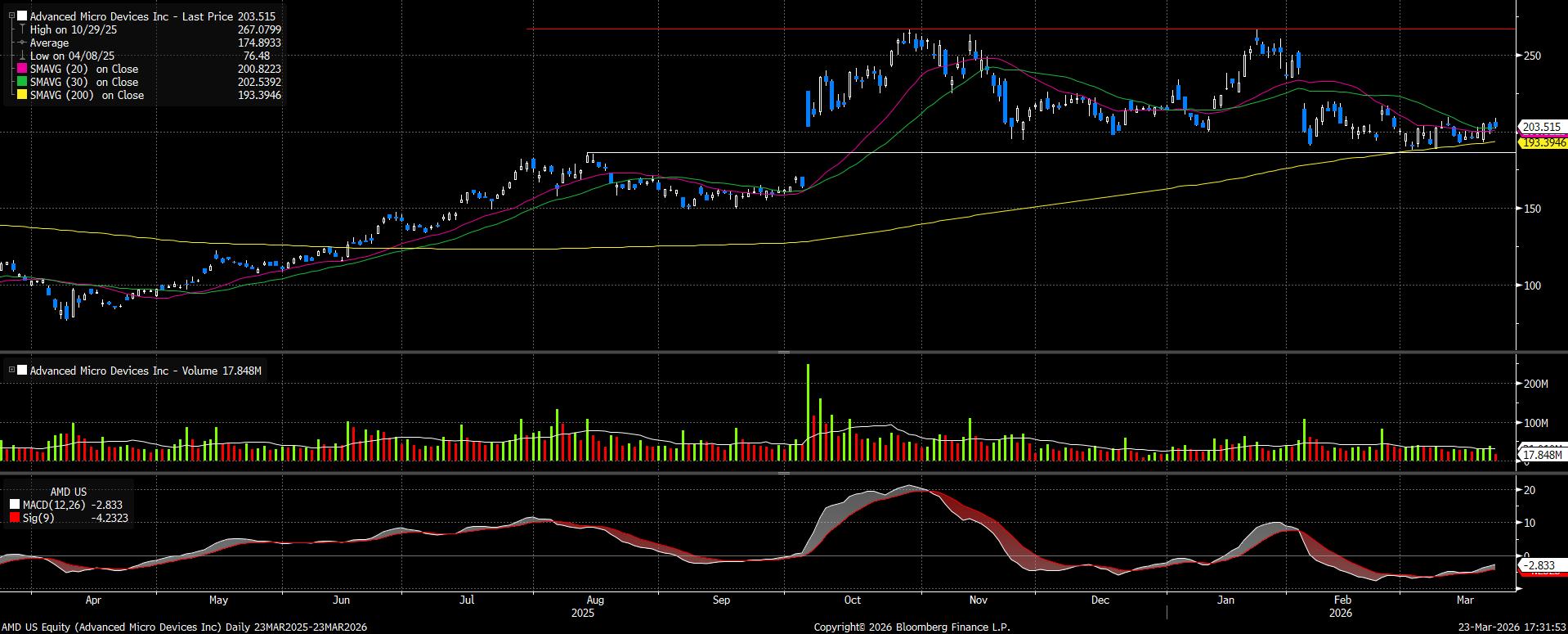Click the white Last Price series swatch
This screenshot has height=634, width=1568.
[22, 16]
